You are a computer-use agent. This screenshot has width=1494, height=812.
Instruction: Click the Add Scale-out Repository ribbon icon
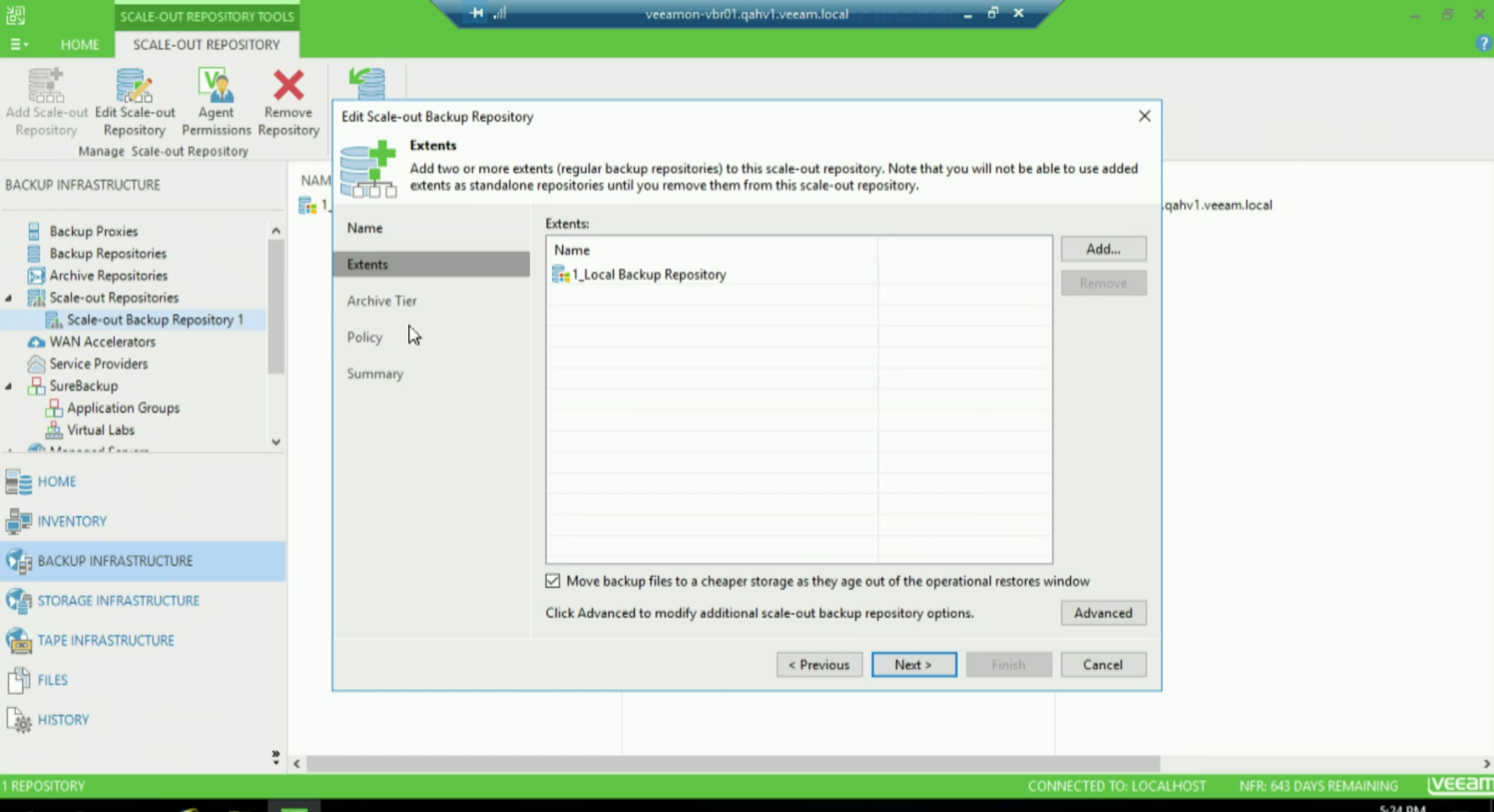click(x=46, y=85)
